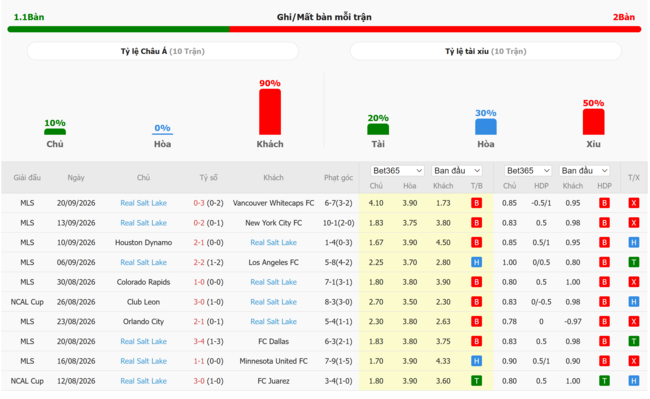Image resolution: width=650 pixels, height=399 pixels.
Task: Open Real Salt Lake link on 13/09/2026 row
Action: pos(143,223)
